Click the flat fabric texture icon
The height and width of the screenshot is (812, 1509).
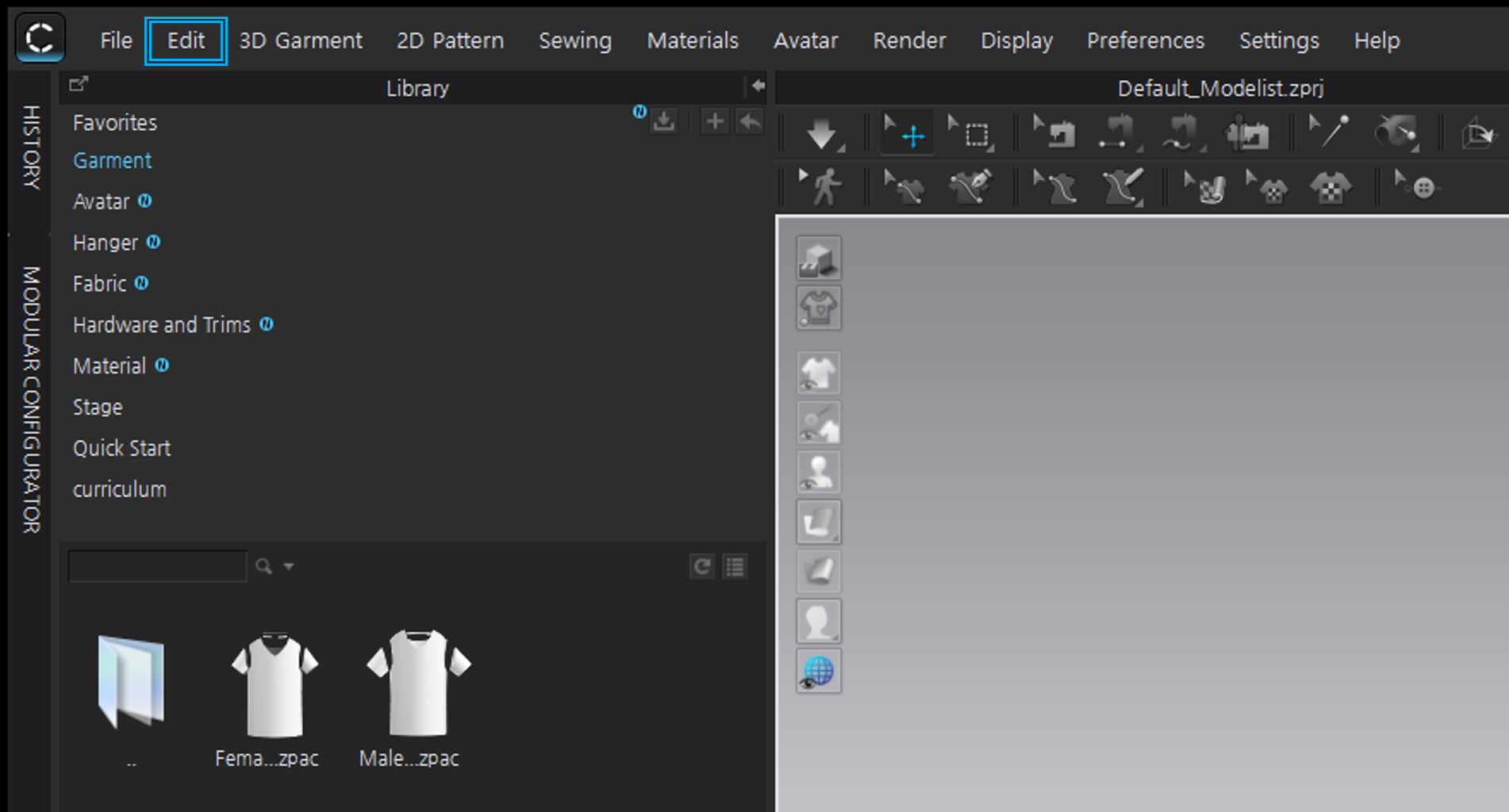[x=819, y=571]
